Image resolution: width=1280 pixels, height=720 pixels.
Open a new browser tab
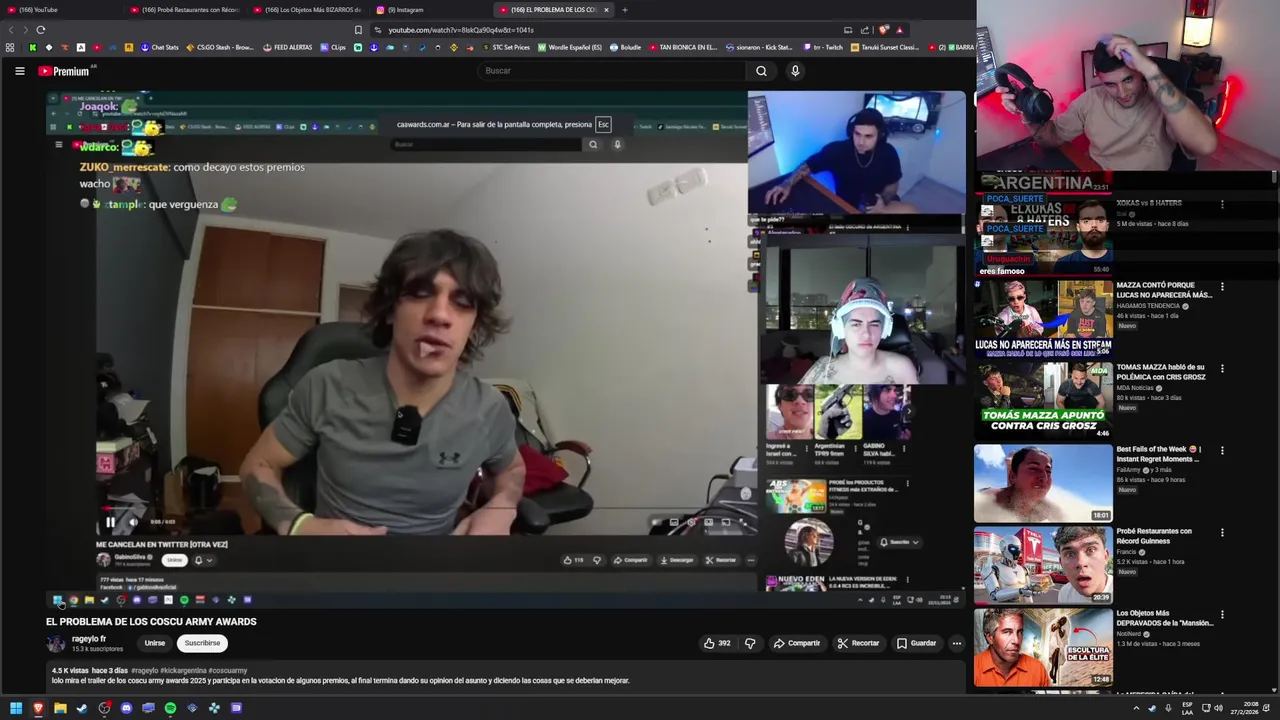[625, 10]
